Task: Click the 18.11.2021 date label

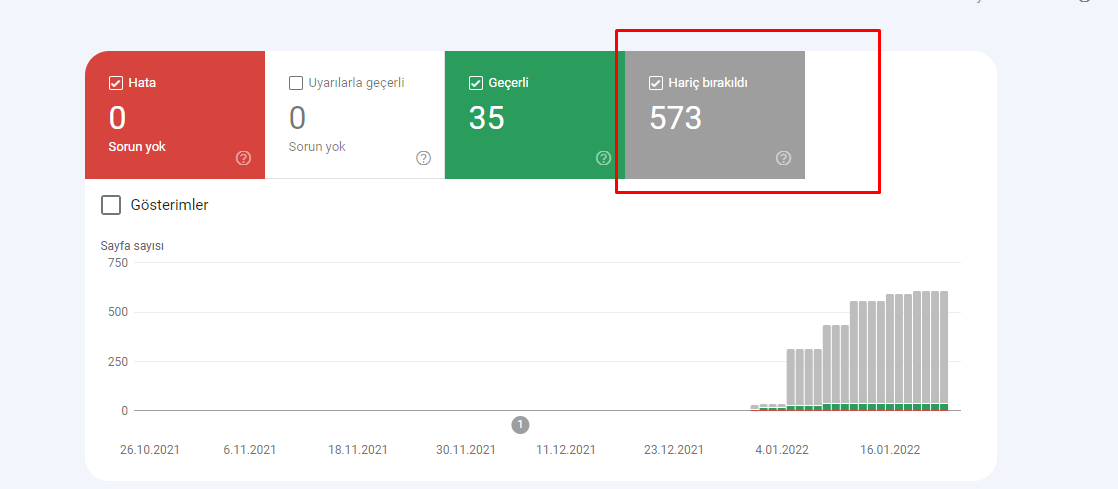Action: click(358, 450)
